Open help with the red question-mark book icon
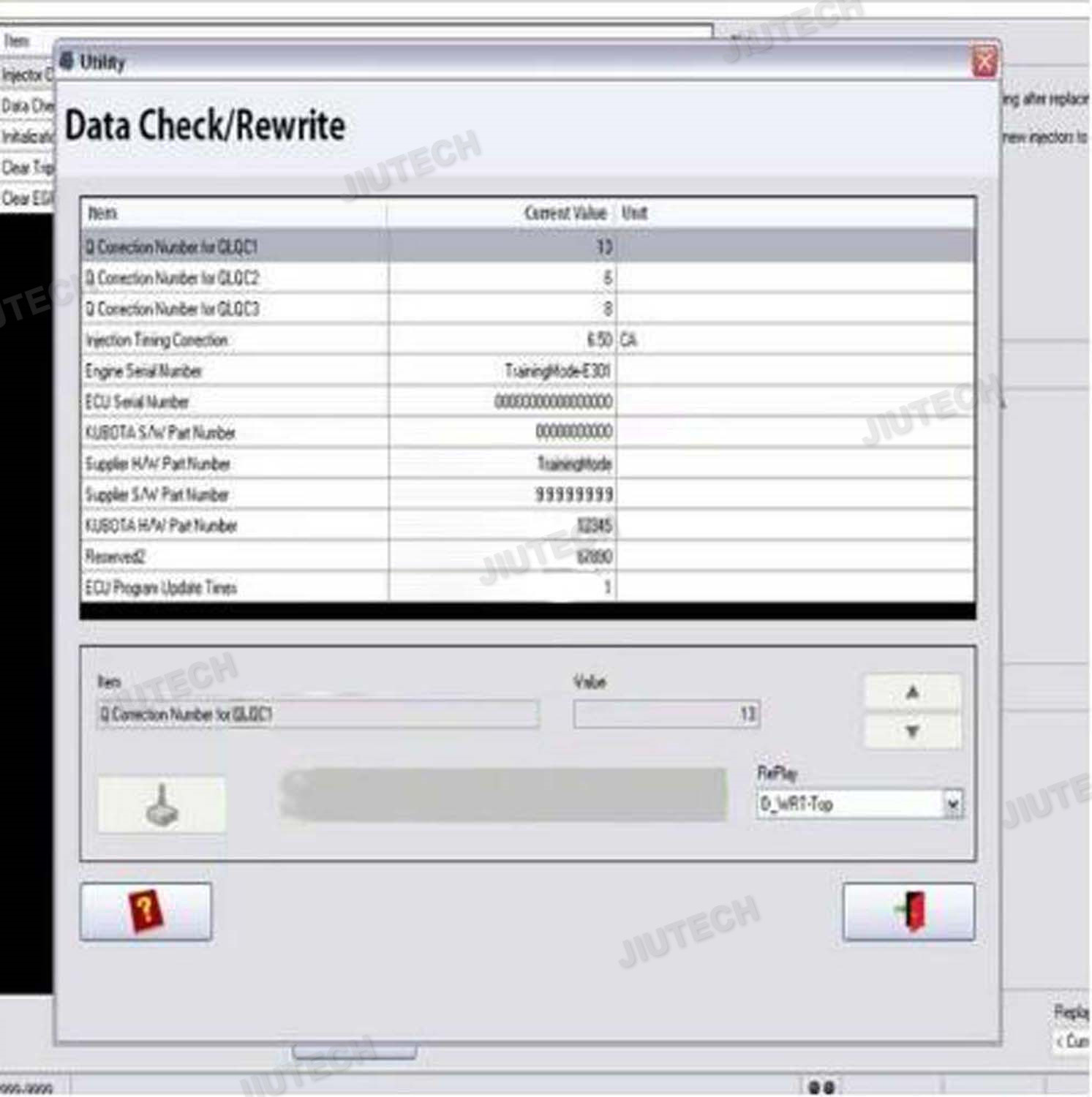 pyautogui.click(x=146, y=911)
